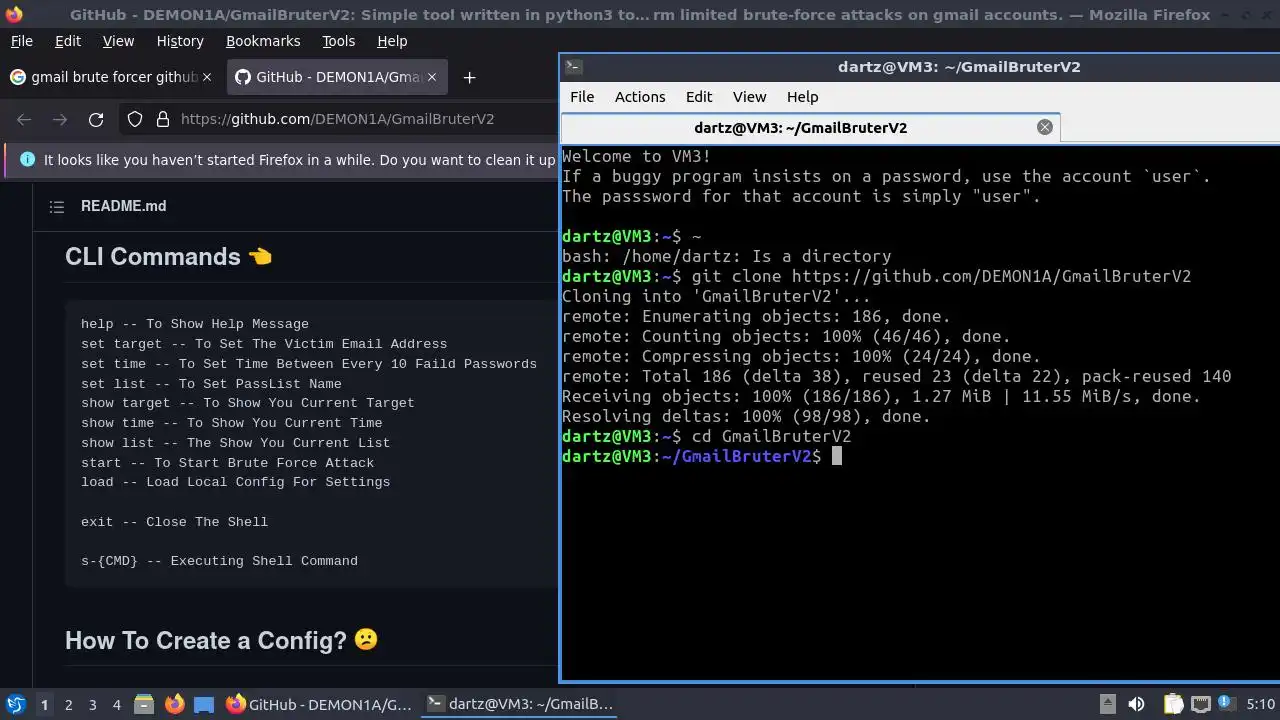Screen dimensions: 1280x720
Task: Click the 5:10 taskbar clock
Action: (x=1261, y=704)
